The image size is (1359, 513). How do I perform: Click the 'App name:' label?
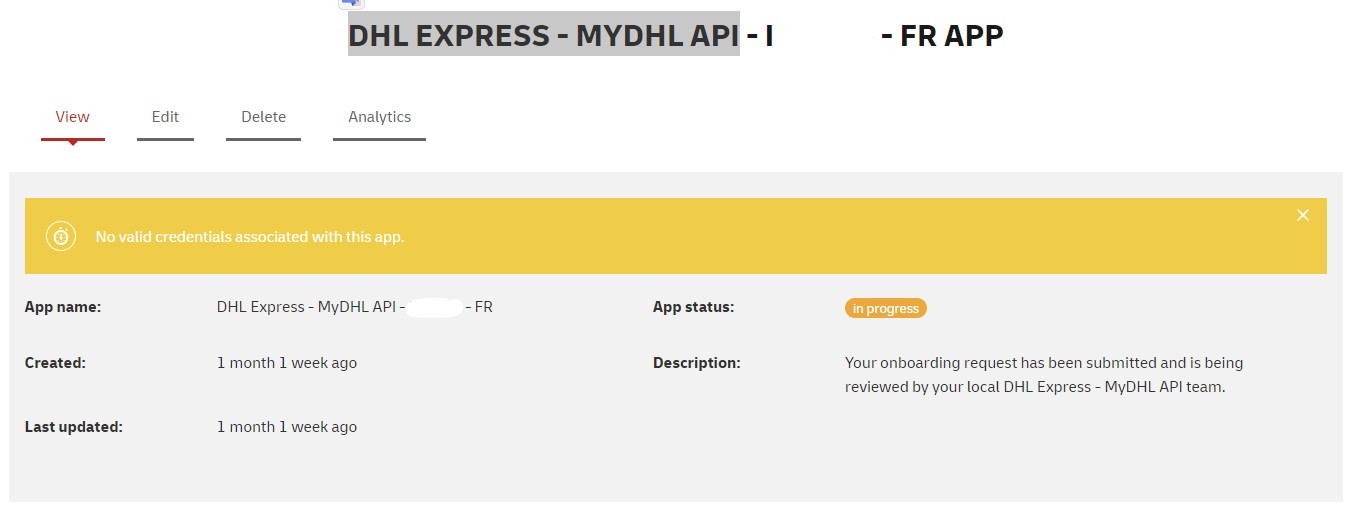coord(63,307)
